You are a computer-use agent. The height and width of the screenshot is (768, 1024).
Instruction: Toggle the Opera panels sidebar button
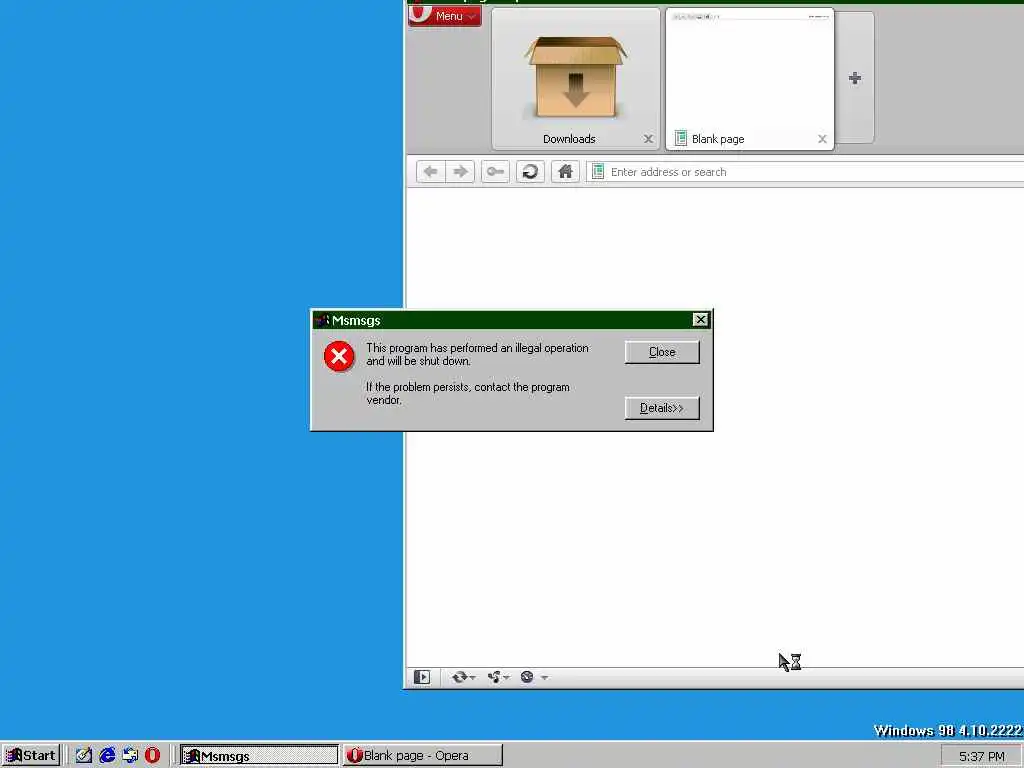[x=422, y=677]
